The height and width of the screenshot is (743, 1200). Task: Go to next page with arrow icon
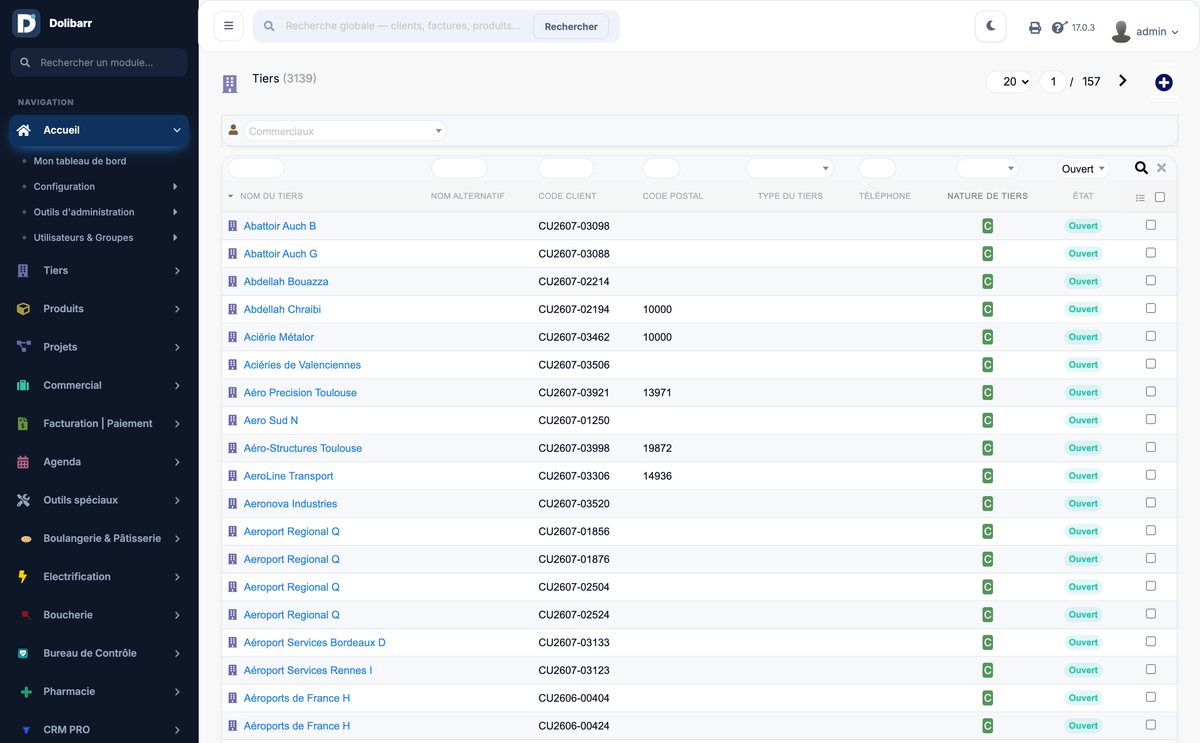pos(1123,81)
